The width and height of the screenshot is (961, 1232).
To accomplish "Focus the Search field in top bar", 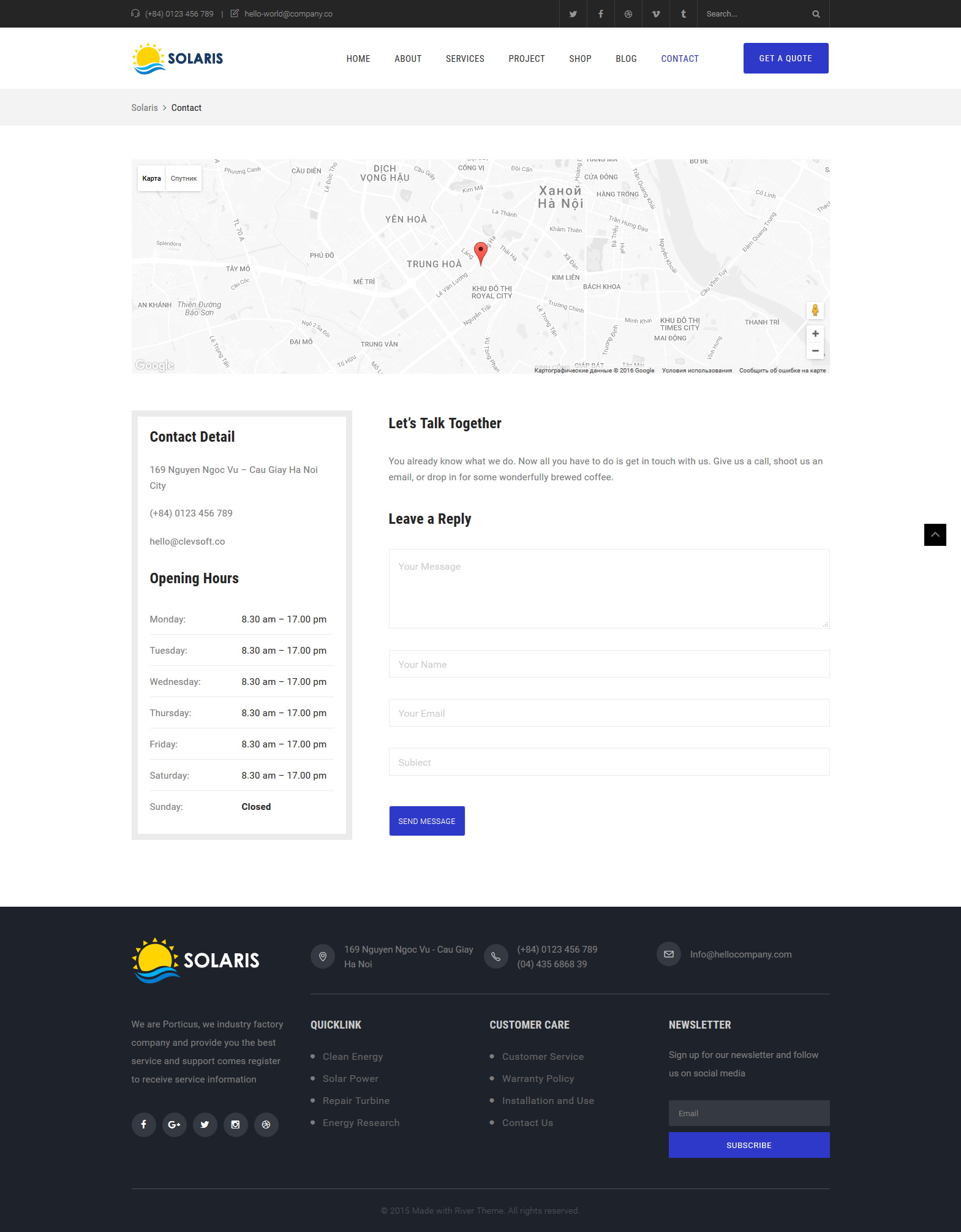I will [x=754, y=14].
